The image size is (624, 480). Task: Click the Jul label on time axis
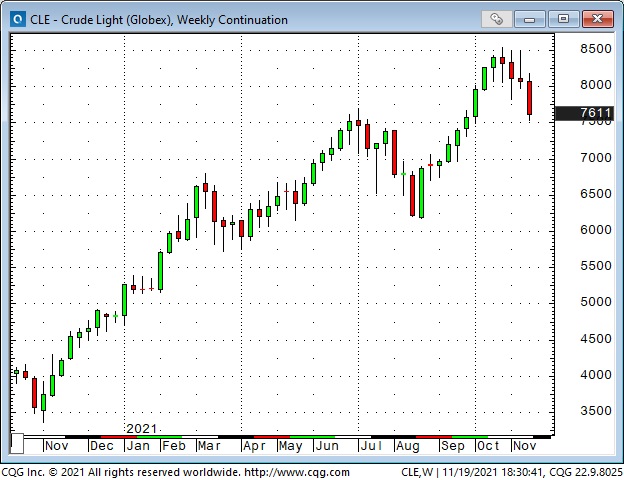[371, 446]
